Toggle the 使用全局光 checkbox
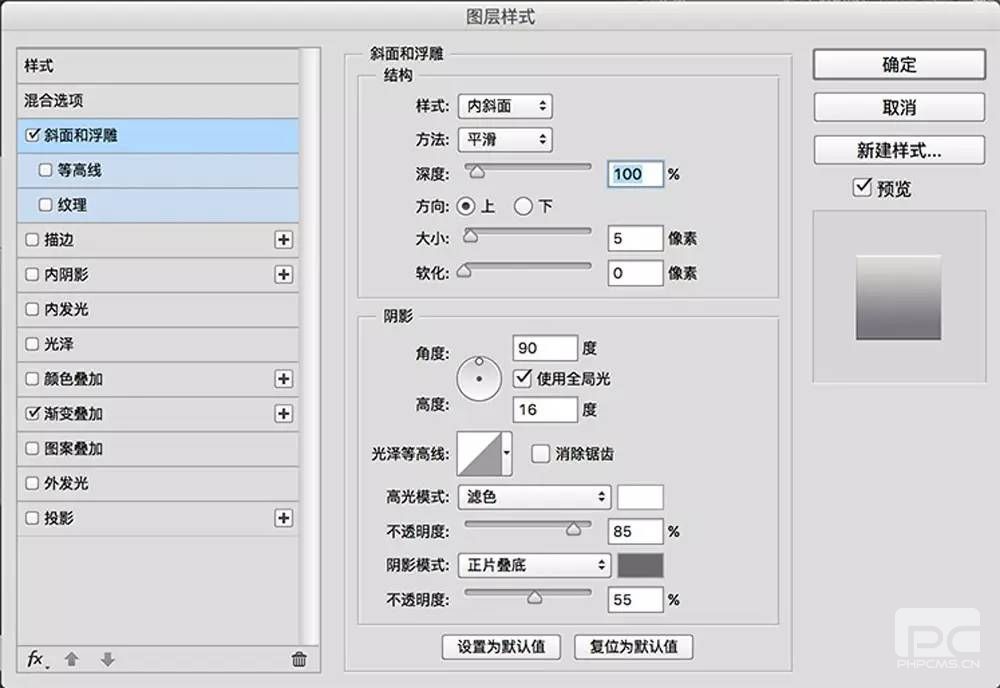Viewport: 1000px width, 688px height. [x=521, y=379]
